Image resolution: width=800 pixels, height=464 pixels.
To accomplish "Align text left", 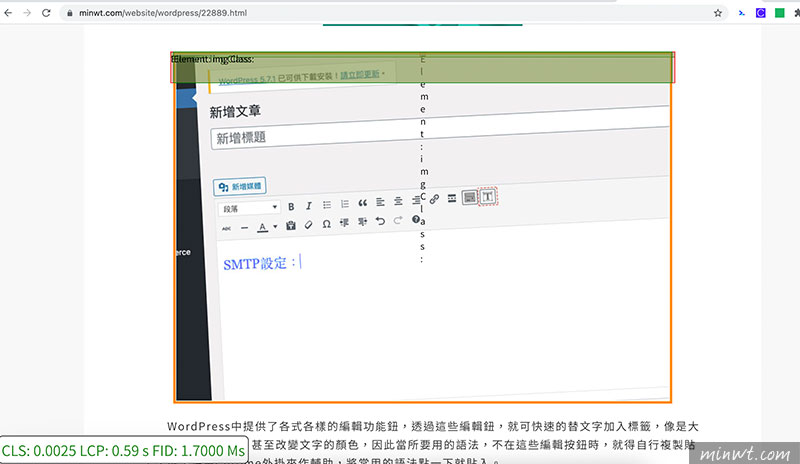I will pyautogui.click(x=380, y=202).
